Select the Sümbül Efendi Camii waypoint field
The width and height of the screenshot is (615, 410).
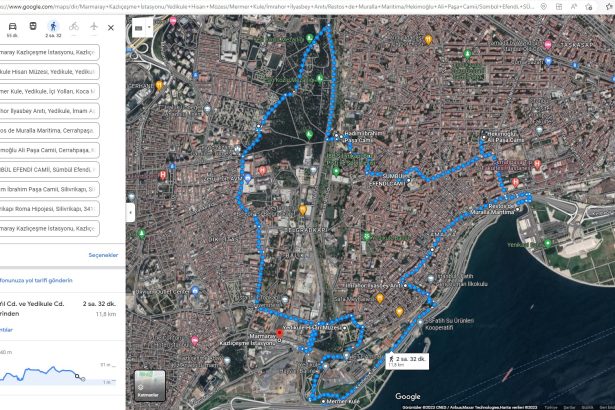48,169
